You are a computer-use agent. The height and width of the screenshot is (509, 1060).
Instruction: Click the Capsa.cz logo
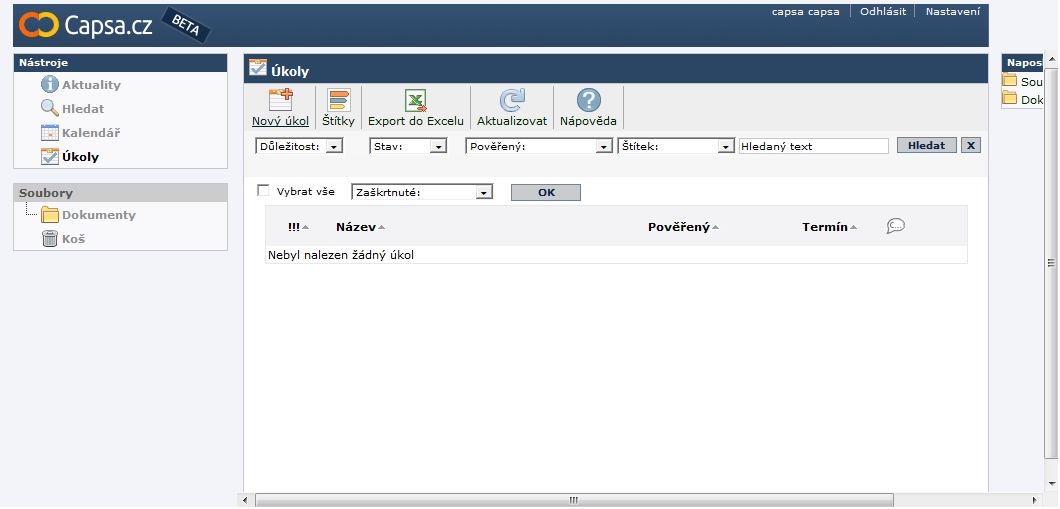(x=86, y=25)
